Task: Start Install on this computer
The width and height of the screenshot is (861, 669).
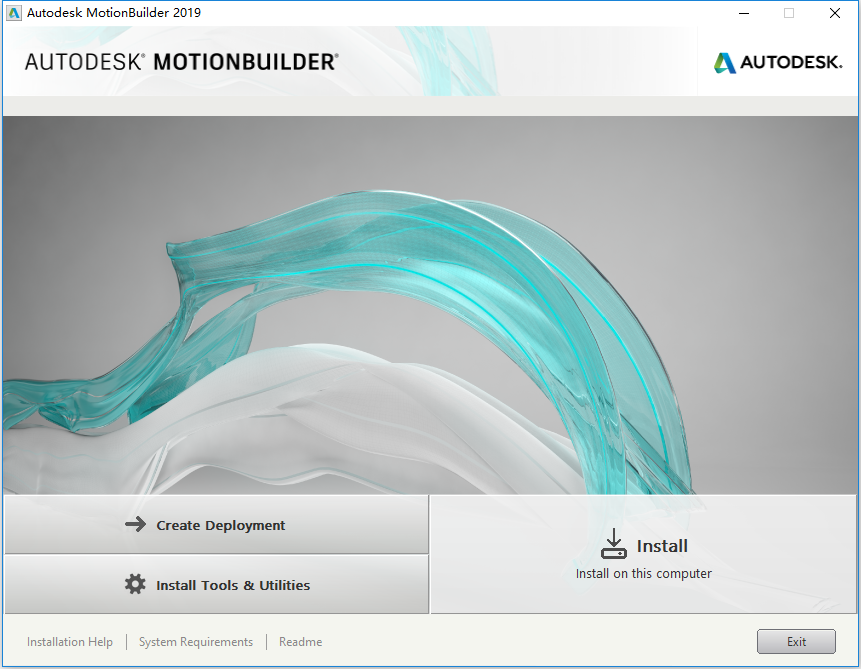Action: click(x=644, y=554)
